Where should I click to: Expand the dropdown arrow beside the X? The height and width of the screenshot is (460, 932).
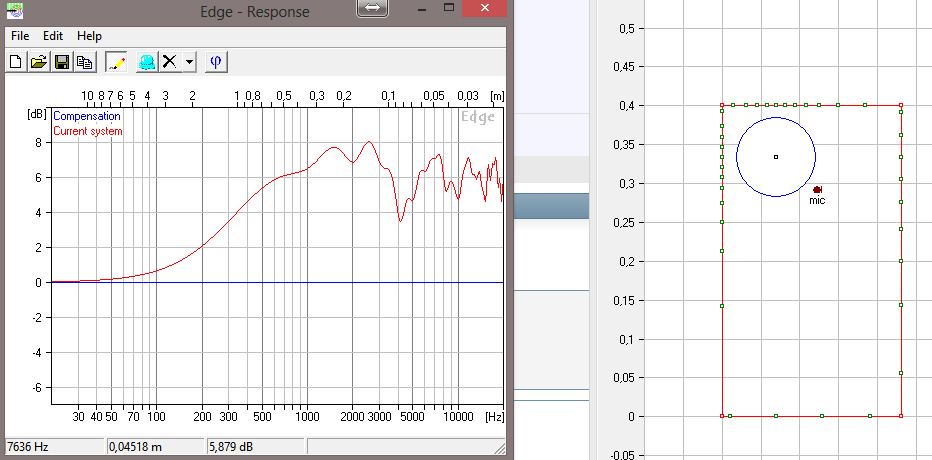coord(189,62)
